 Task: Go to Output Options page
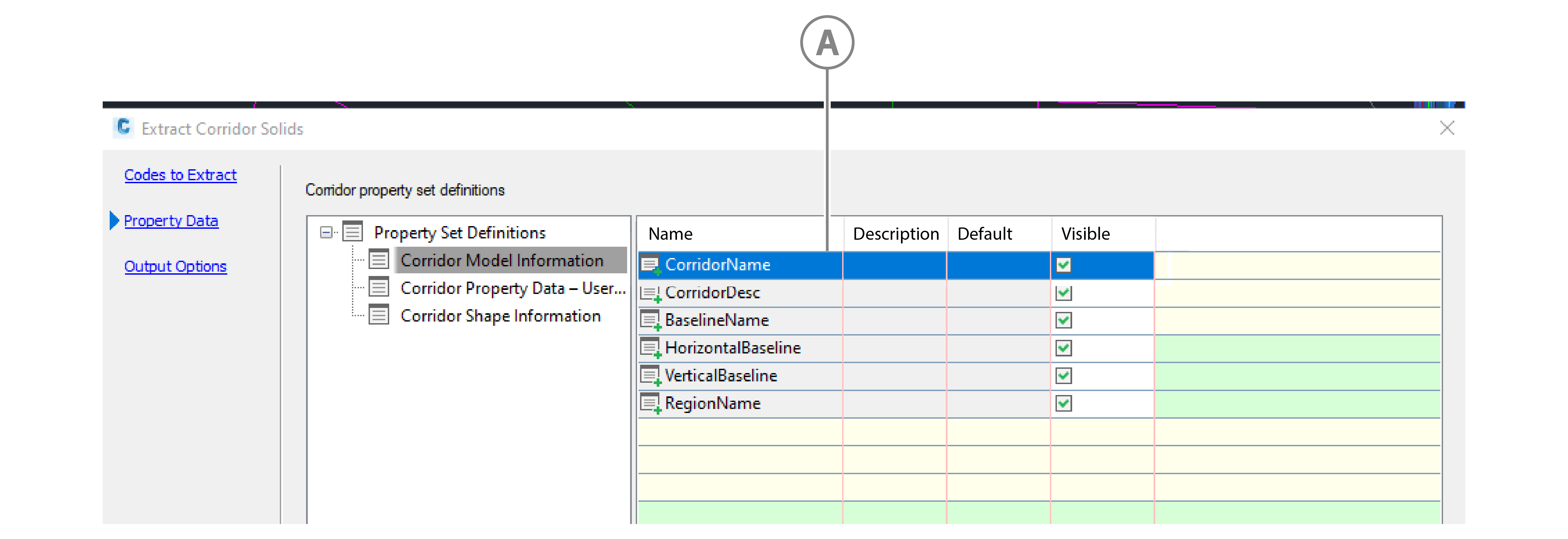[x=175, y=266]
